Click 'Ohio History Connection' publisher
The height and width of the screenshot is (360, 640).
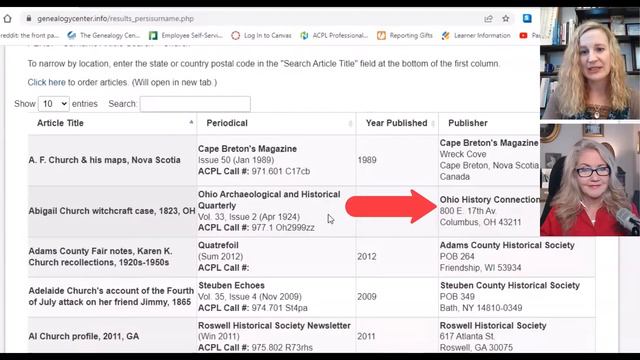pyautogui.click(x=490, y=200)
